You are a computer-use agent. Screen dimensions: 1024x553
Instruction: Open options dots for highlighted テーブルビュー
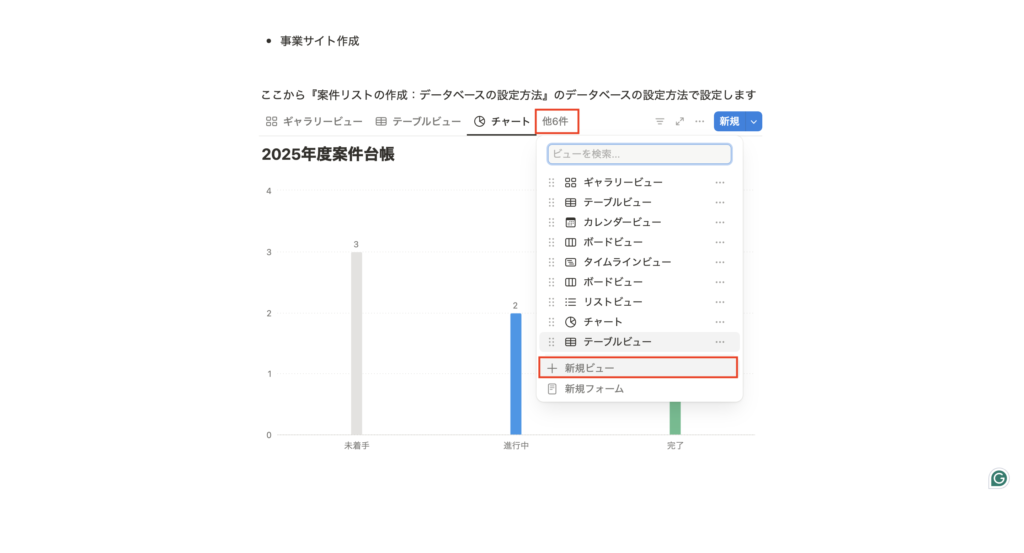click(720, 342)
